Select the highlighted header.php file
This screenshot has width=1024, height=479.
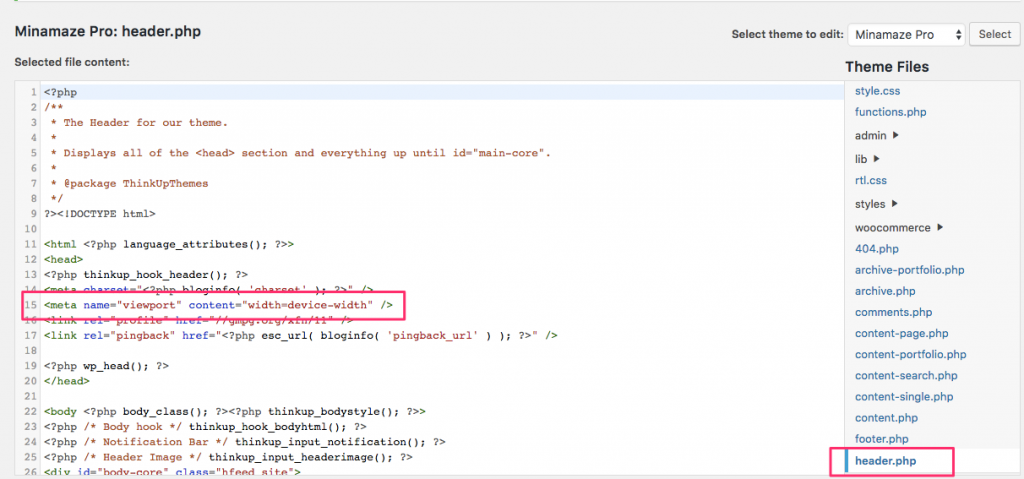coord(885,461)
